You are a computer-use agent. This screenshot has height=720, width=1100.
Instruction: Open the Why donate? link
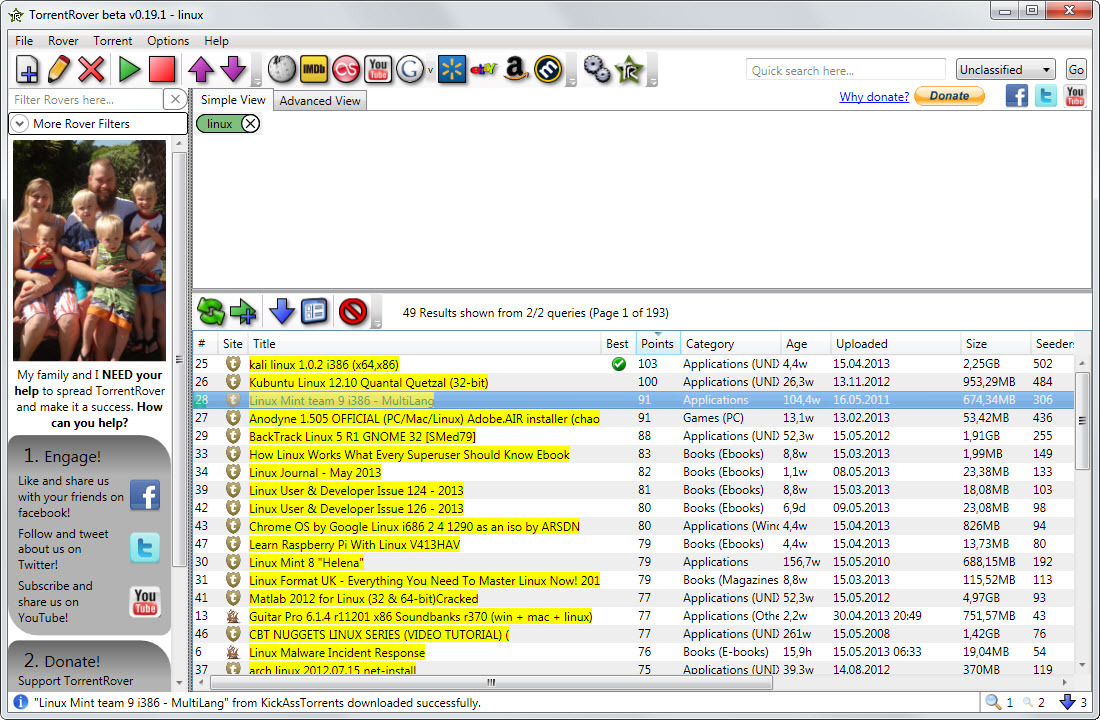point(873,97)
